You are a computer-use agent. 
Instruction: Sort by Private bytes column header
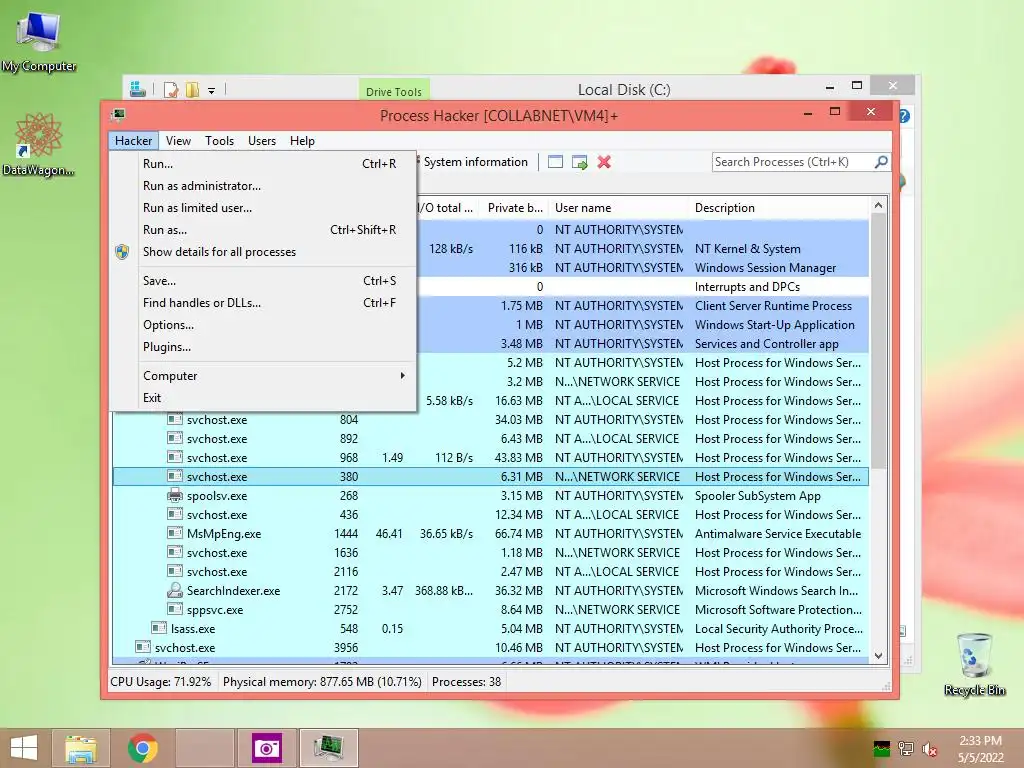(x=515, y=208)
